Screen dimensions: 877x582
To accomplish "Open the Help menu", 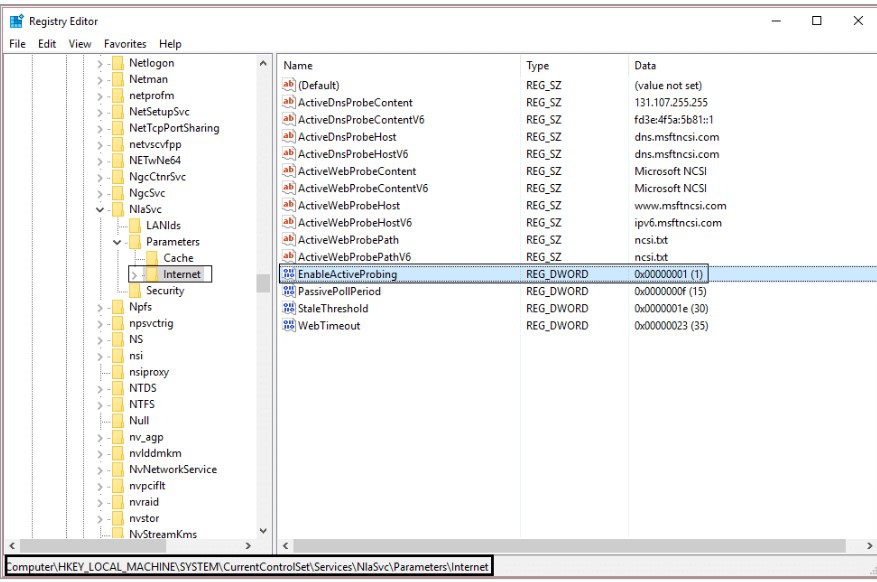I will [x=170, y=44].
